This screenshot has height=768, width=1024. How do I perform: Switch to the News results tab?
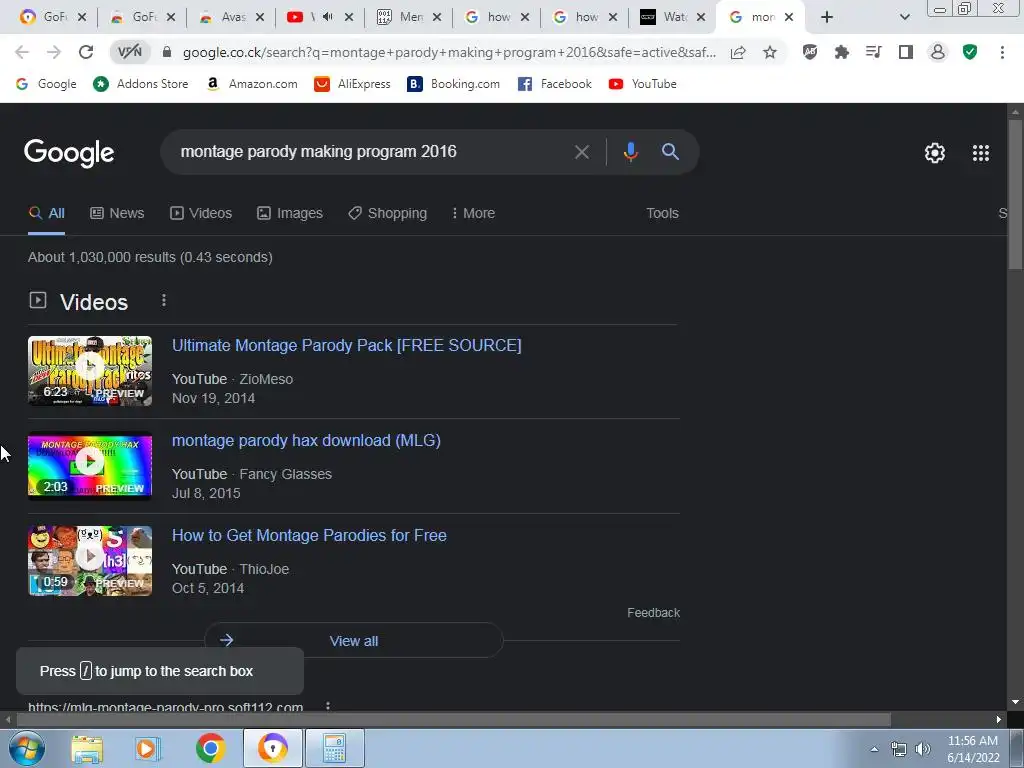(x=117, y=213)
